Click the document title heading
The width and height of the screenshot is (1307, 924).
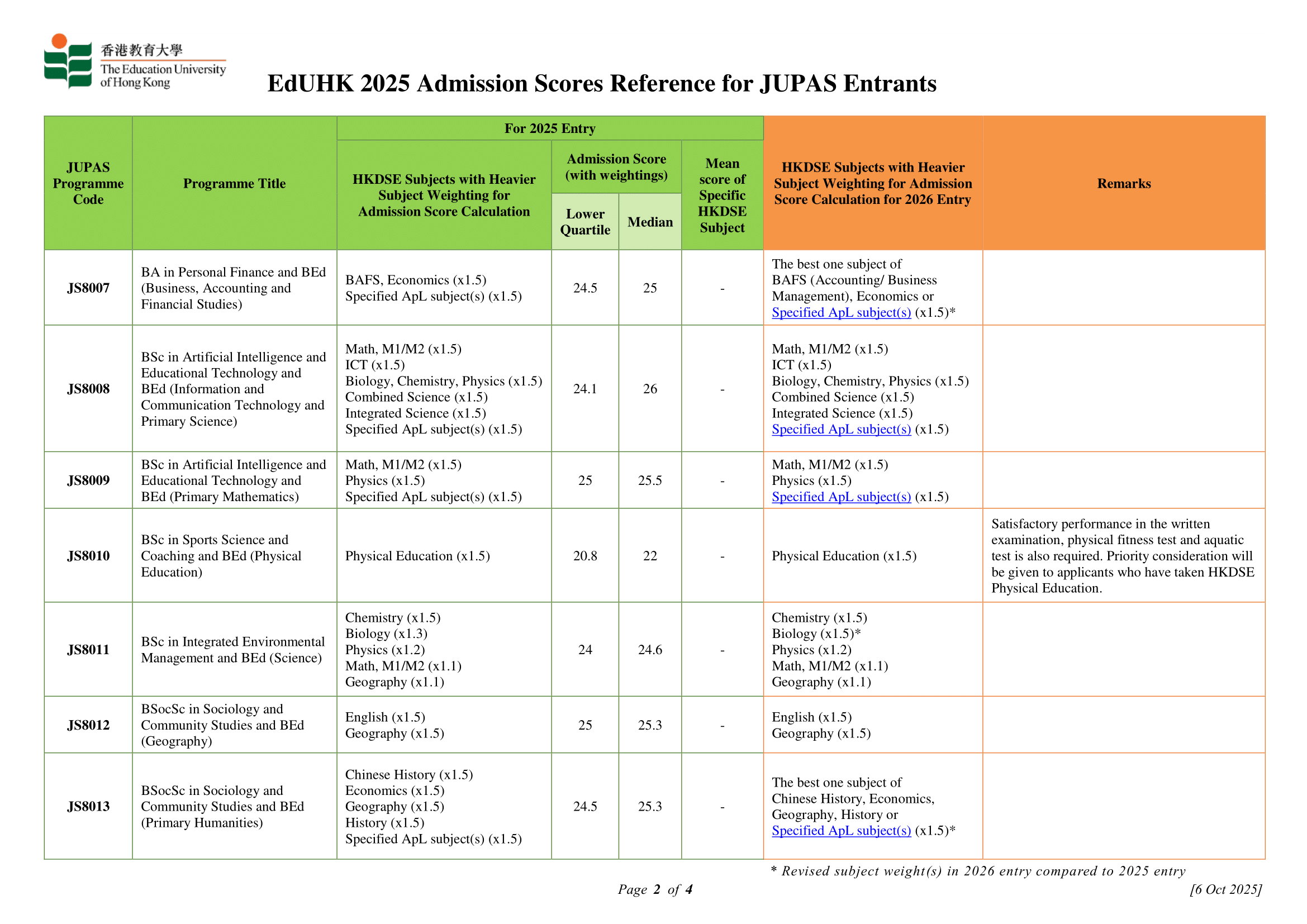602,83
